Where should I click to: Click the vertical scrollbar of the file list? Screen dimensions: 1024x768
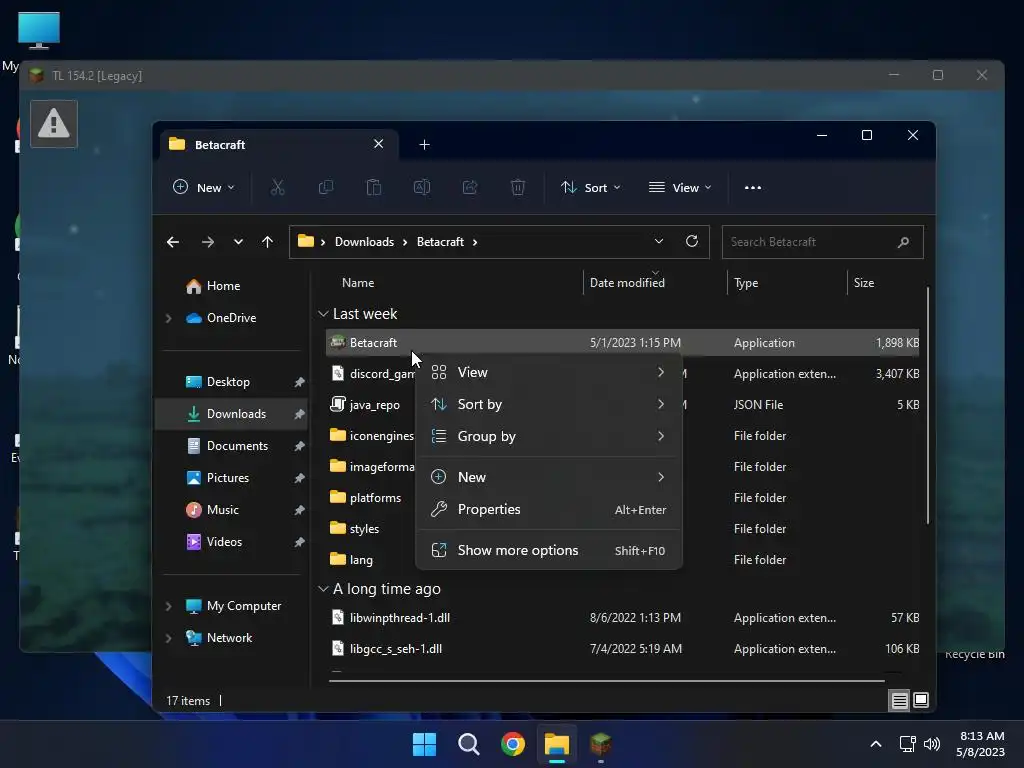(927, 405)
